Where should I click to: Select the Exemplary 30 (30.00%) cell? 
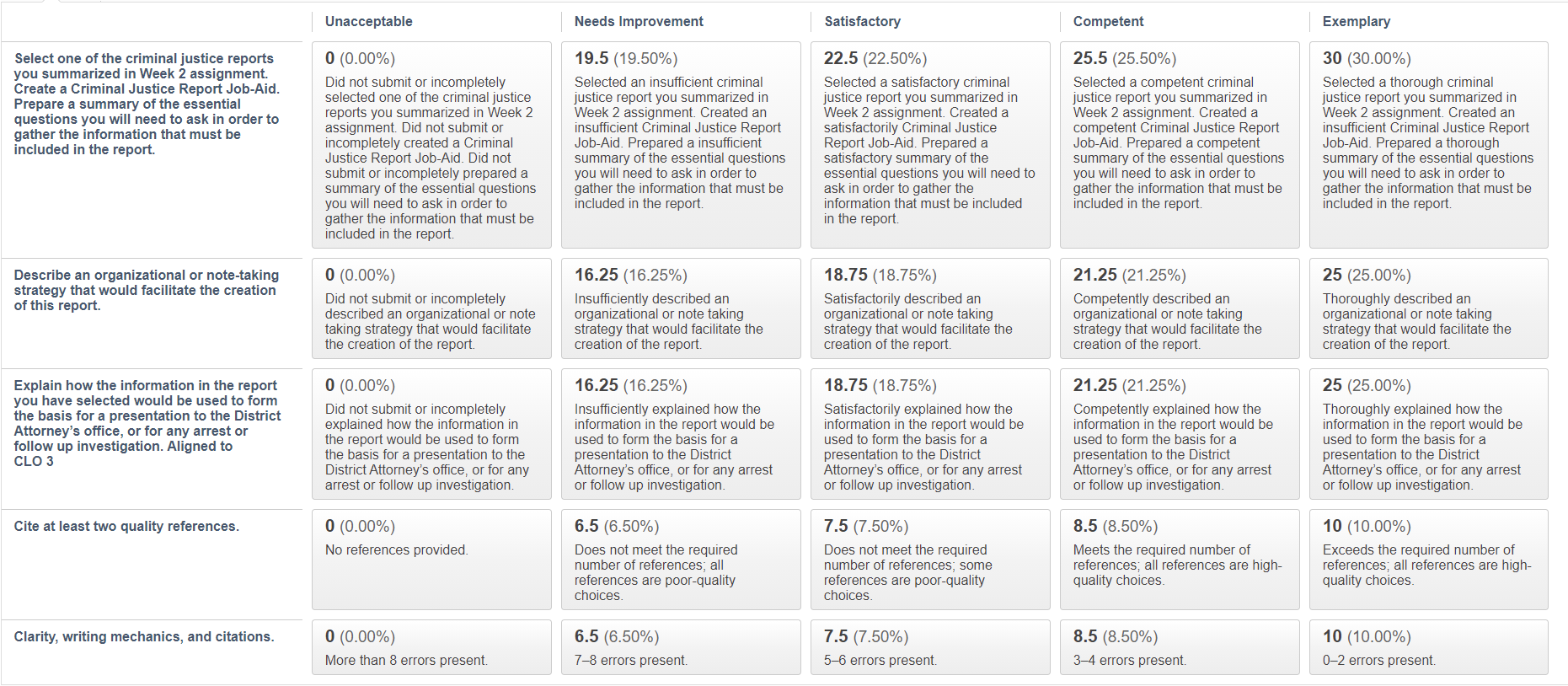point(1428,145)
